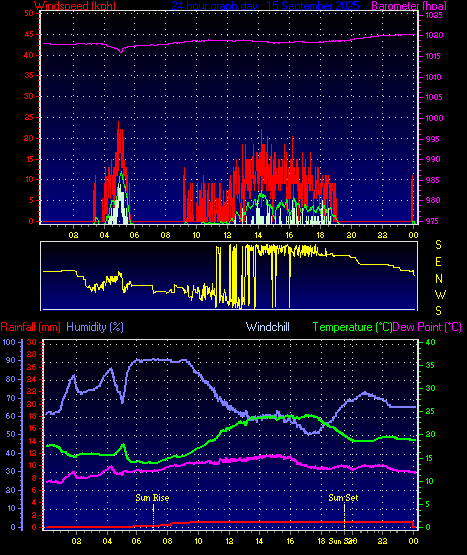Click 1025 on the barometer axis

[434, 15]
